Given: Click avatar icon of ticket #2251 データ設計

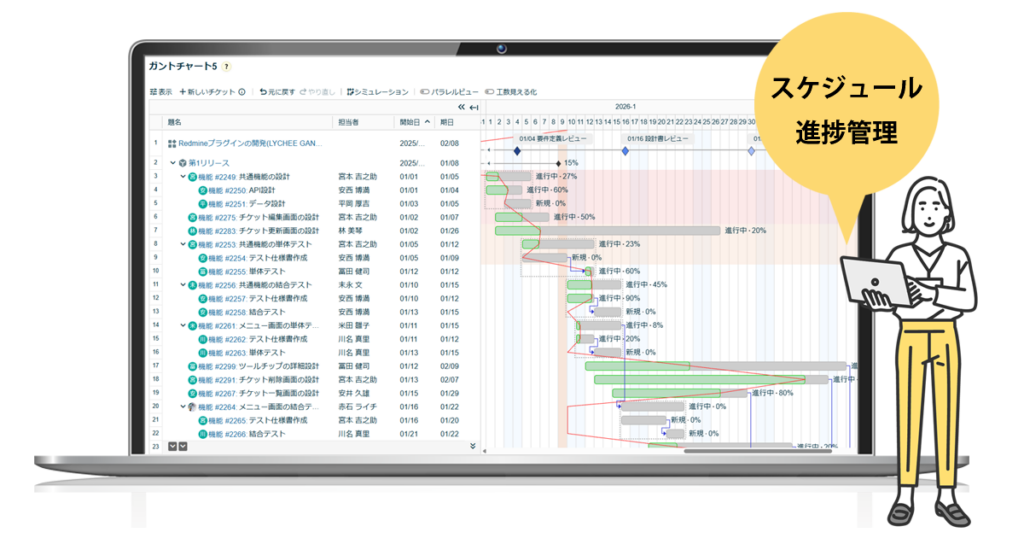Looking at the screenshot, I should click(202, 204).
